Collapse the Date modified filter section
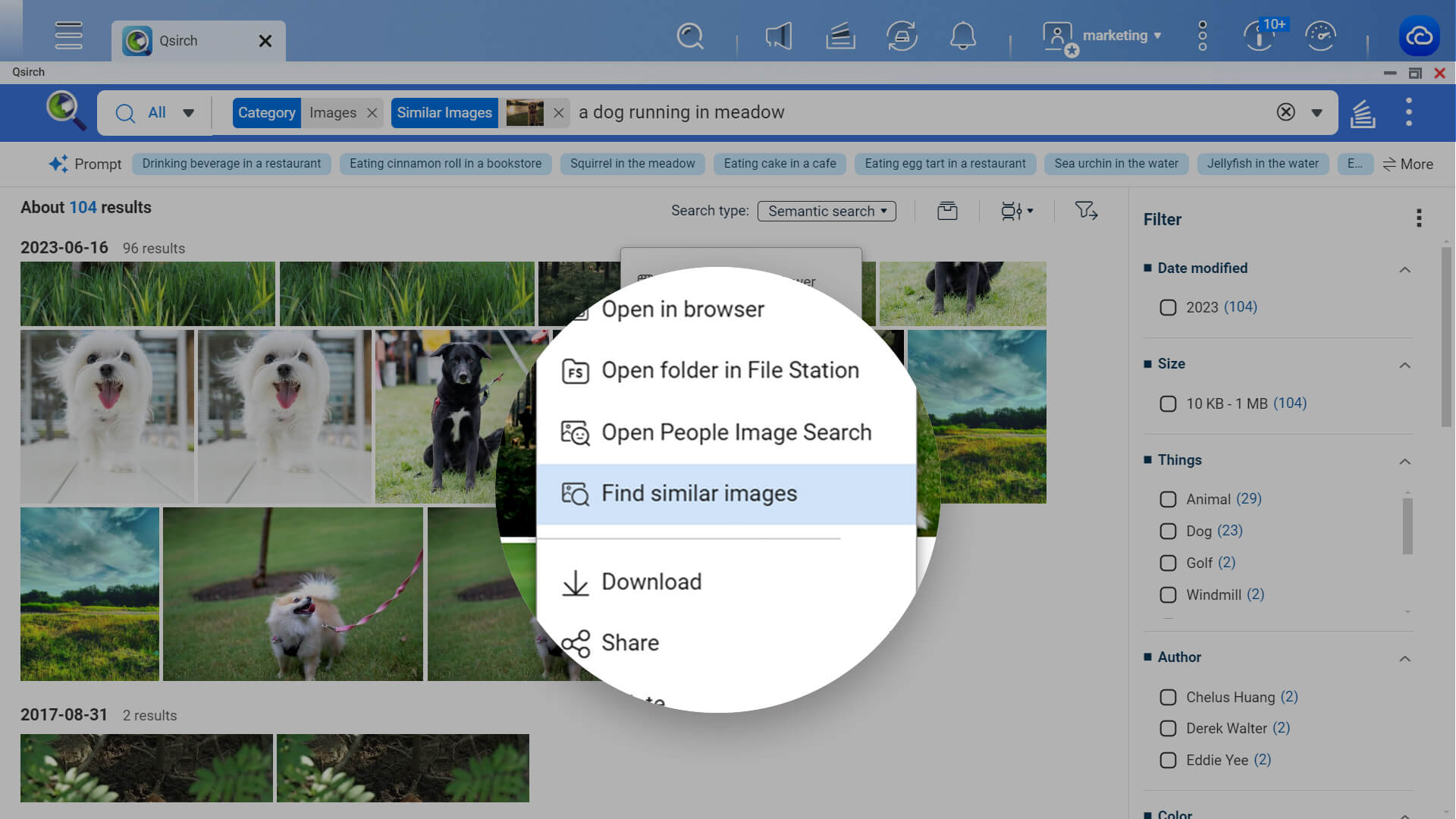The height and width of the screenshot is (819, 1456). click(1404, 269)
